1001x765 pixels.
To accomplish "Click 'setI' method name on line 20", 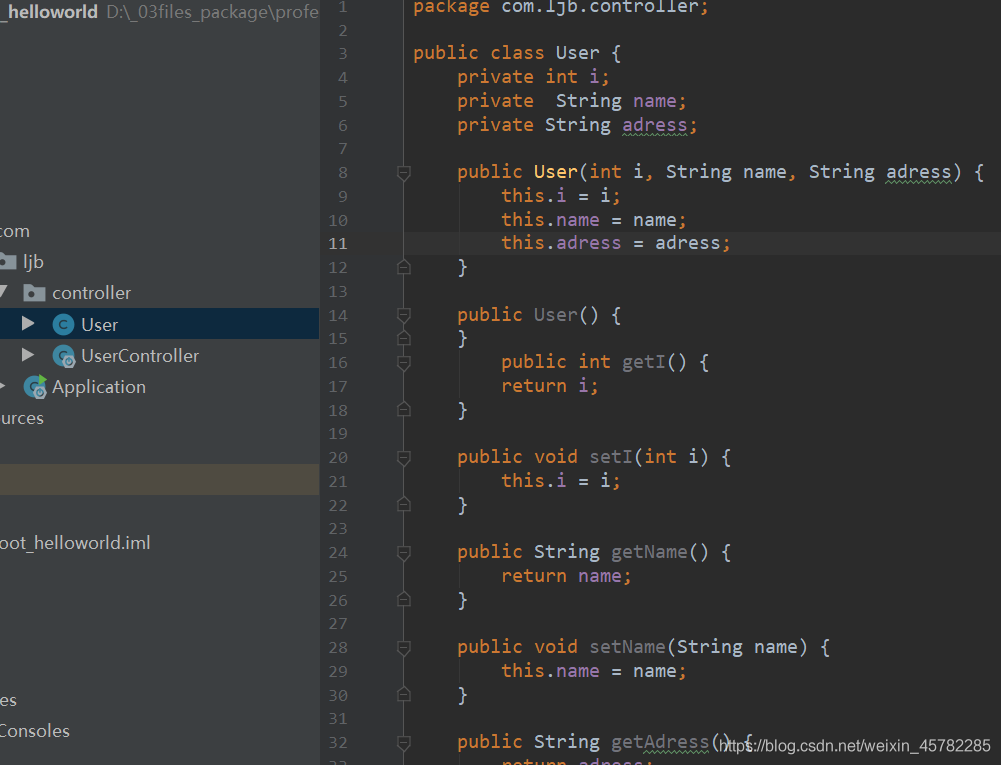I will coord(611,457).
